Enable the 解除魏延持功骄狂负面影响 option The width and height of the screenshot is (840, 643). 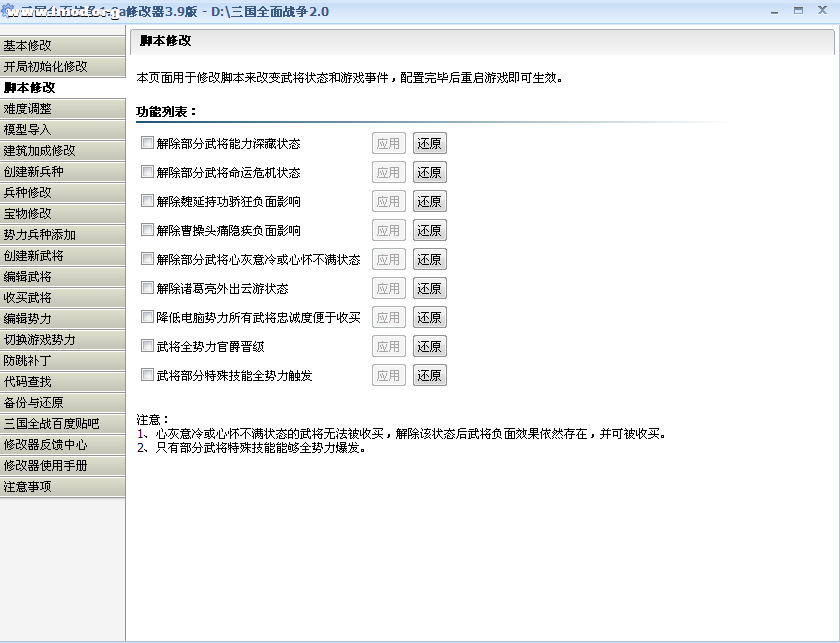(x=148, y=201)
